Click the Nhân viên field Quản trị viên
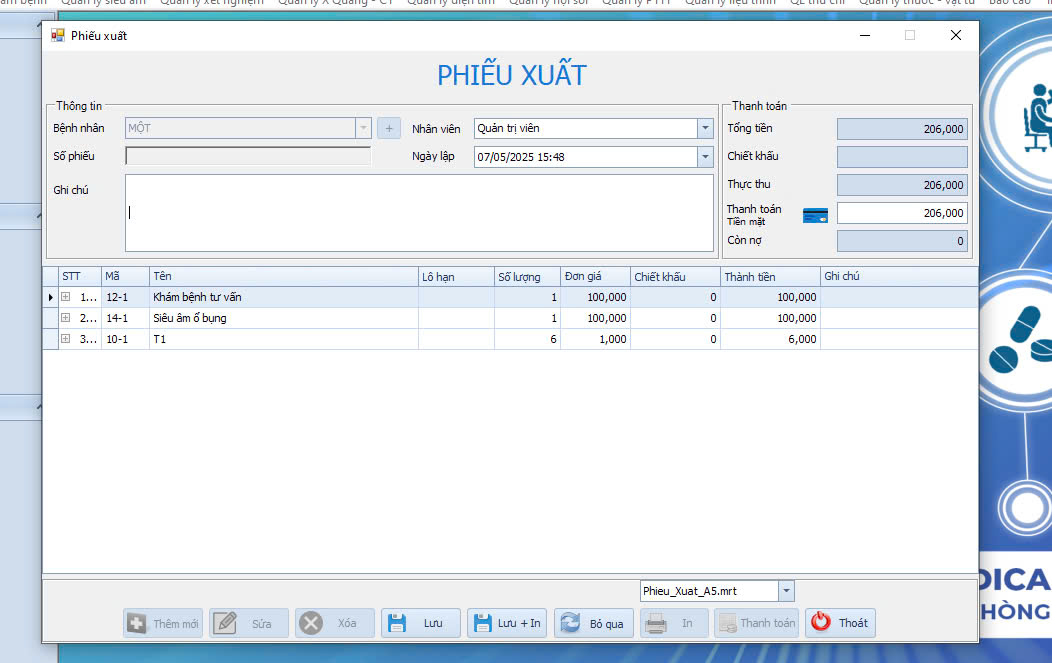Screen dimensions: 1052x663 [x=586, y=128]
